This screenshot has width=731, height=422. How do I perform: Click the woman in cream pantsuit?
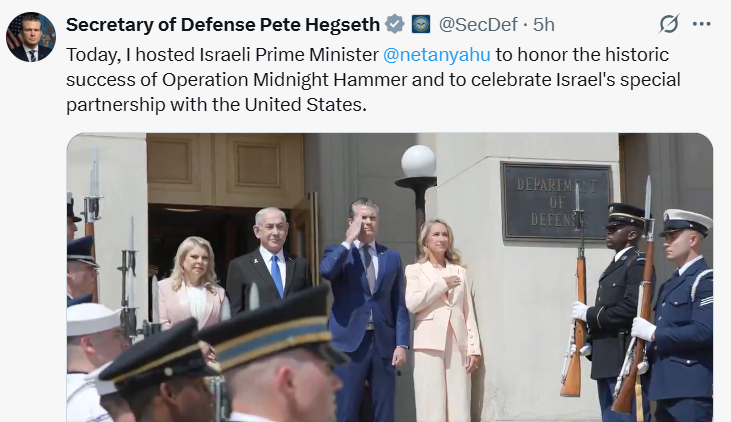click(442, 319)
